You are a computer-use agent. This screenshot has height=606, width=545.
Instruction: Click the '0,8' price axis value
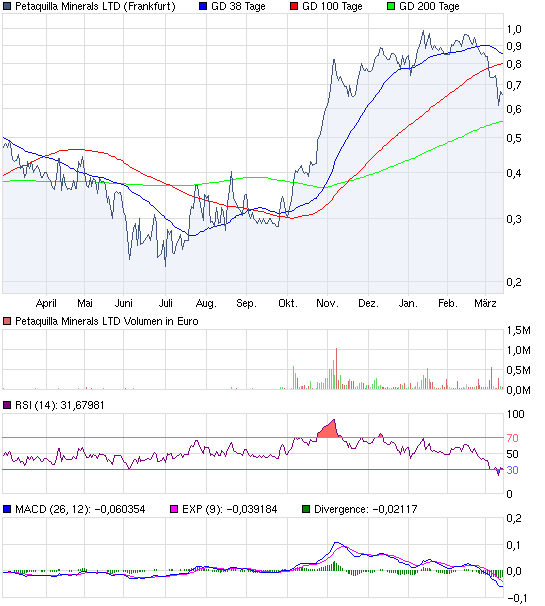(x=514, y=64)
